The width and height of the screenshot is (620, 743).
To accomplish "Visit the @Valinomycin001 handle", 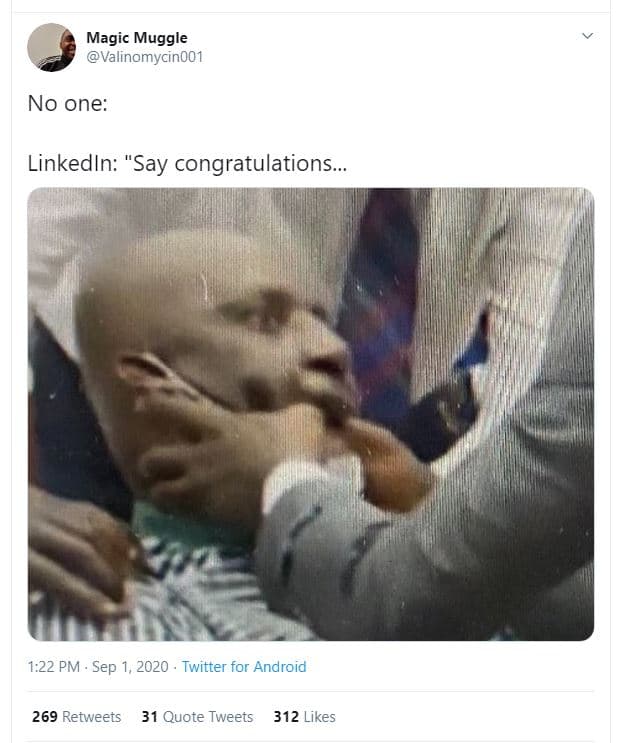I will pyautogui.click(x=144, y=57).
